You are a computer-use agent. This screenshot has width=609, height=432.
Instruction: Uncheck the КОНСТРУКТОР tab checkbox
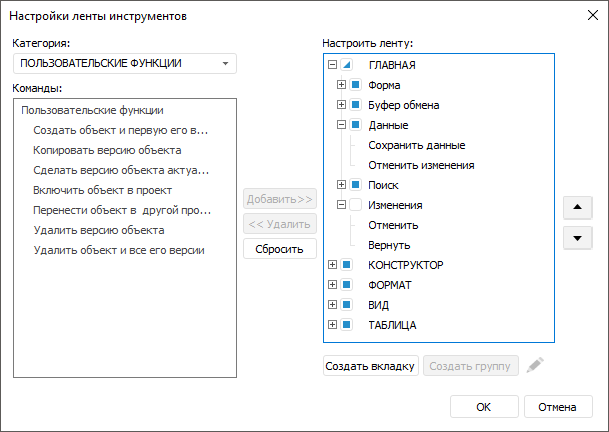pyautogui.click(x=346, y=265)
